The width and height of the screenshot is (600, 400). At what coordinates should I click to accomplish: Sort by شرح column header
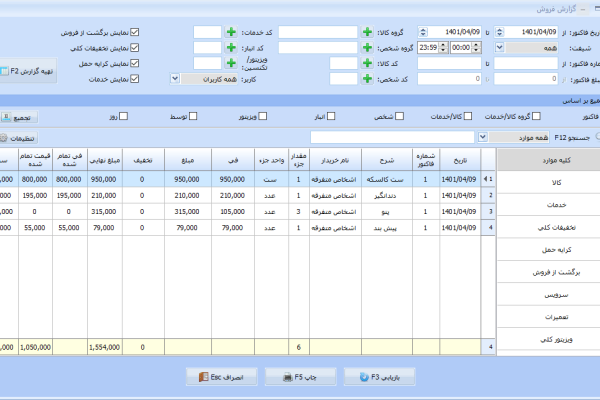[387, 160]
